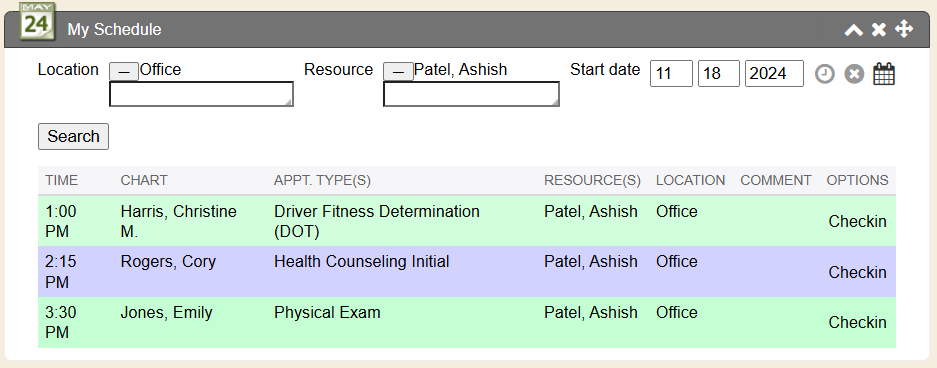Click the start date day field
937x368 pixels.
(x=719, y=73)
